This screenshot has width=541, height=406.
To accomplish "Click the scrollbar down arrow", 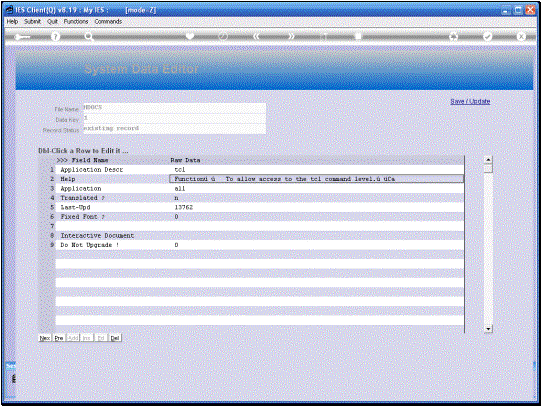I will (488, 329).
